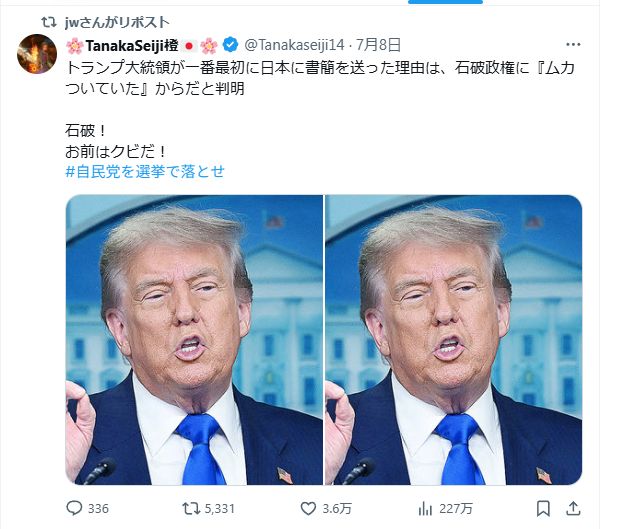The width and height of the screenshot is (625, 529).
Task: Share the post via upload icon
Action: [573, 508]
